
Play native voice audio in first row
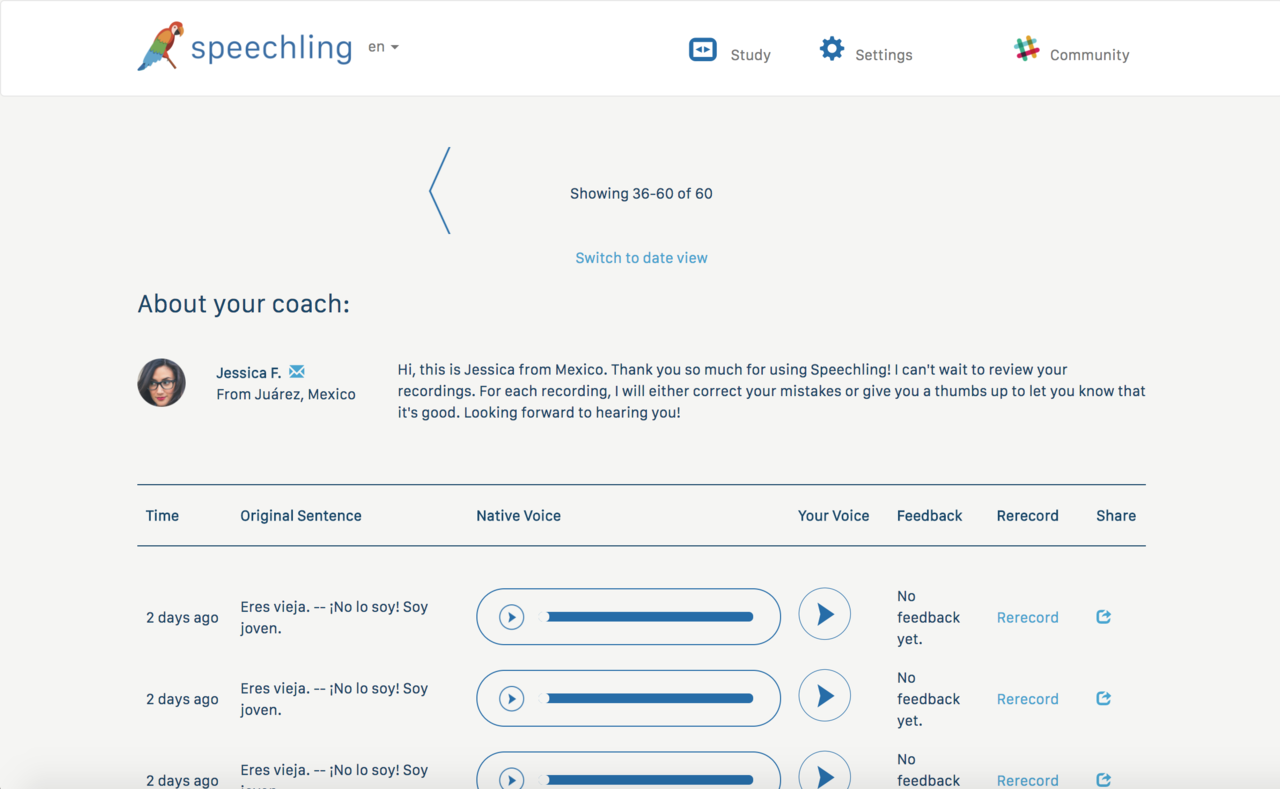tap(511, 617)
